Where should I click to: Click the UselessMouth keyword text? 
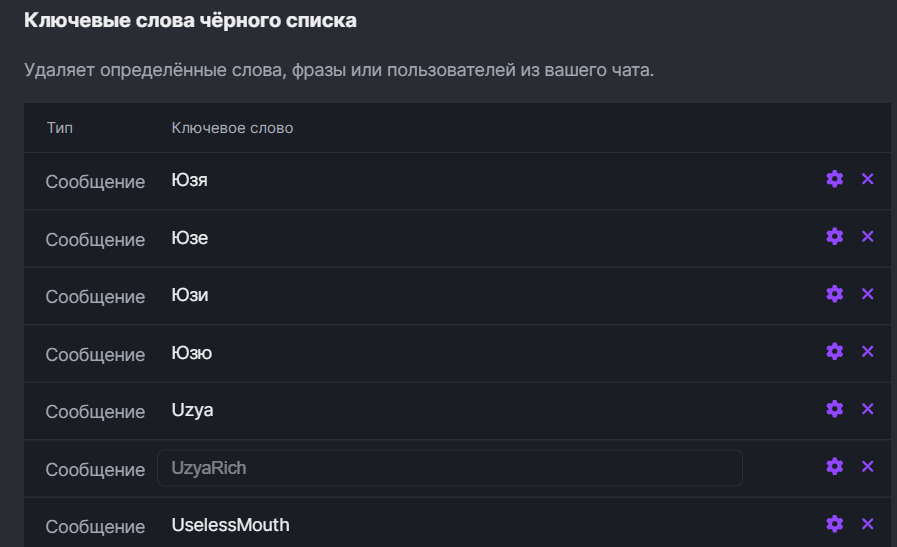click(230, 525)
